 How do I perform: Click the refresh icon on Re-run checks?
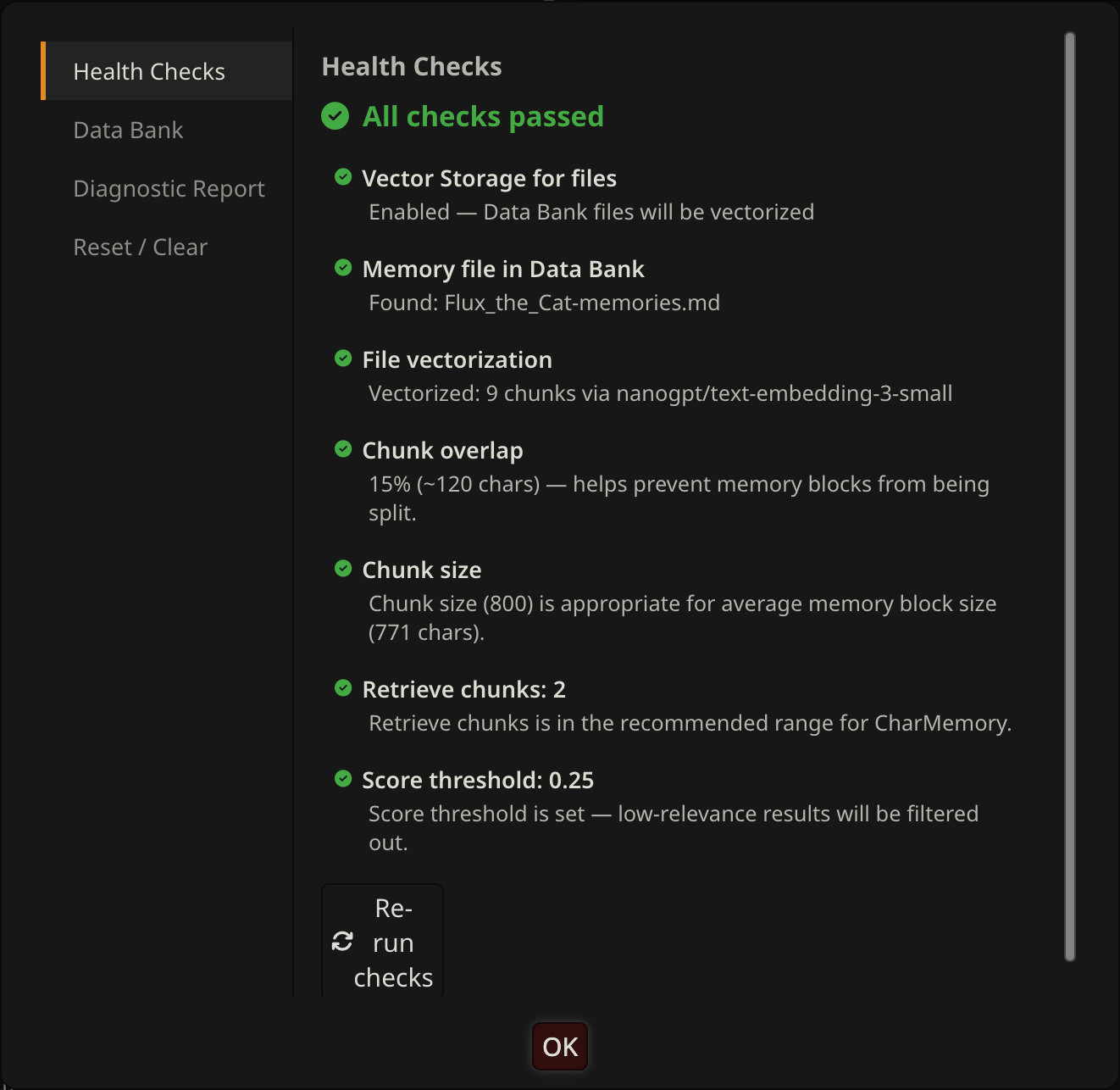[x=342, y=942]
